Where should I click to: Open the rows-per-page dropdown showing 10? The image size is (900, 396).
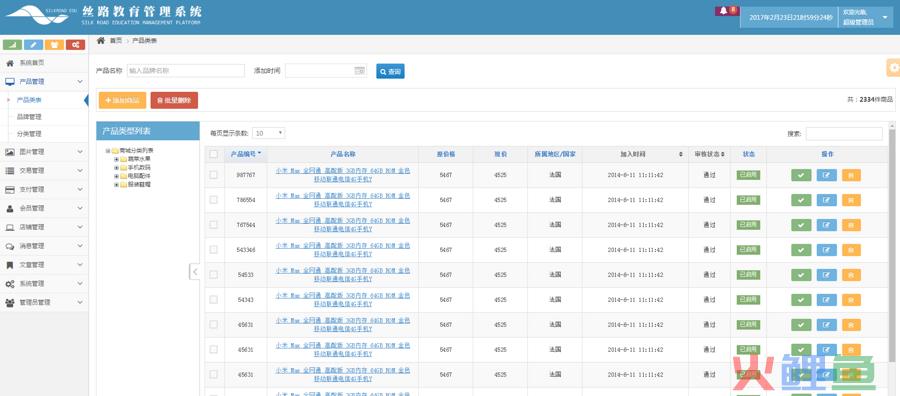point(269,133)
